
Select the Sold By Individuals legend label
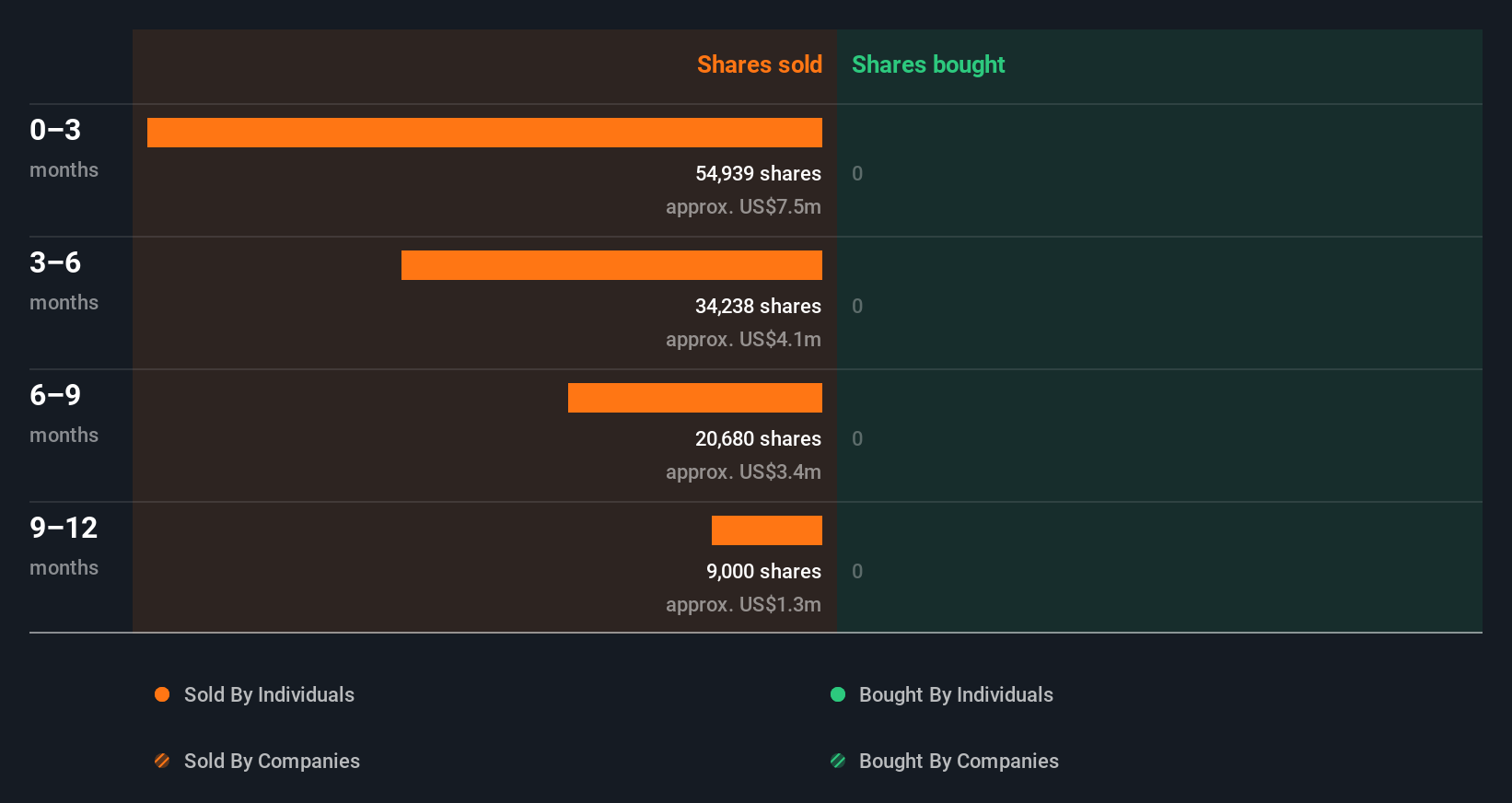(x=269, y=695)
